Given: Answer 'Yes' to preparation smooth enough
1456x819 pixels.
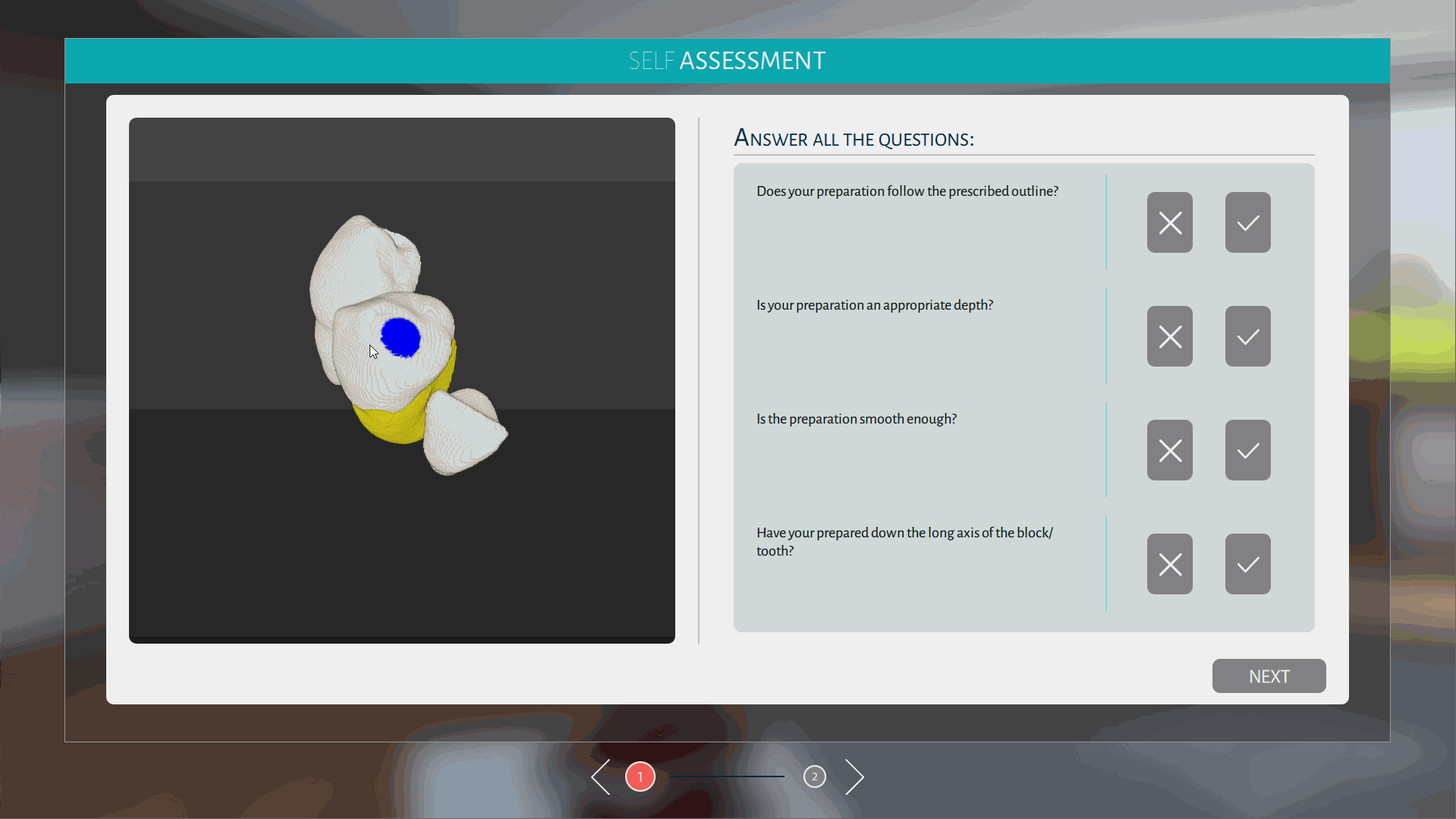Looking at the screenshot, I should coord(1247,450).
